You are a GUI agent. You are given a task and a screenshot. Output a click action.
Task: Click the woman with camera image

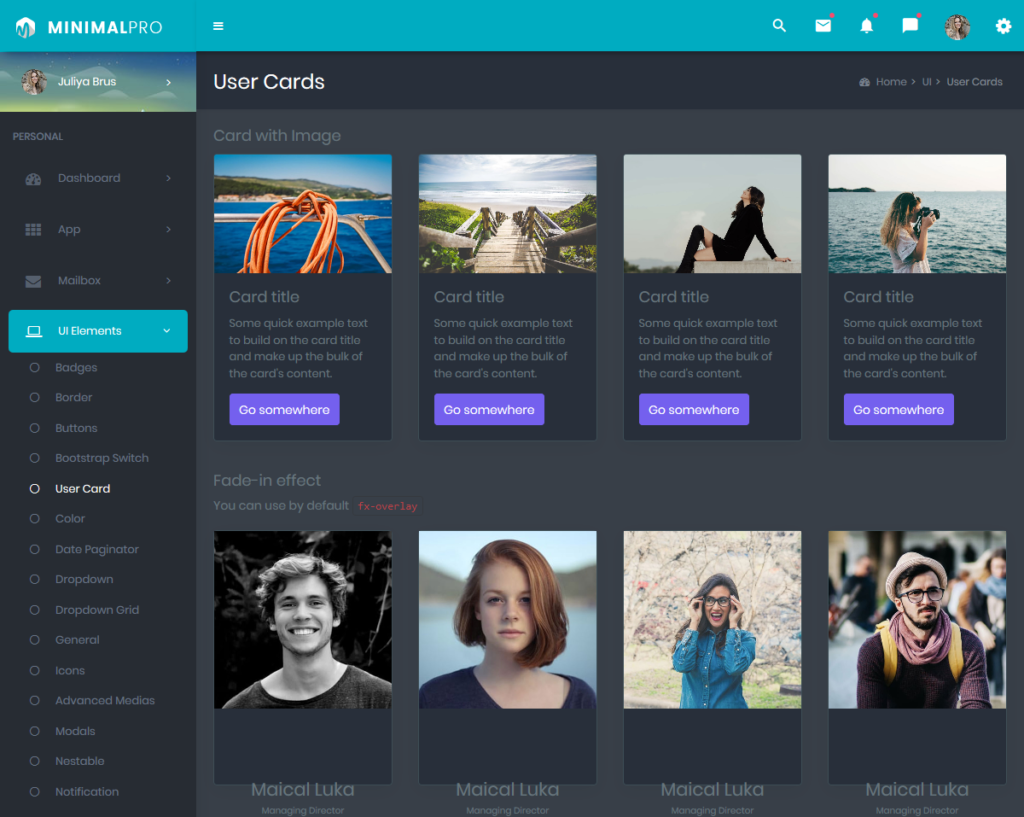coord(917,214)
